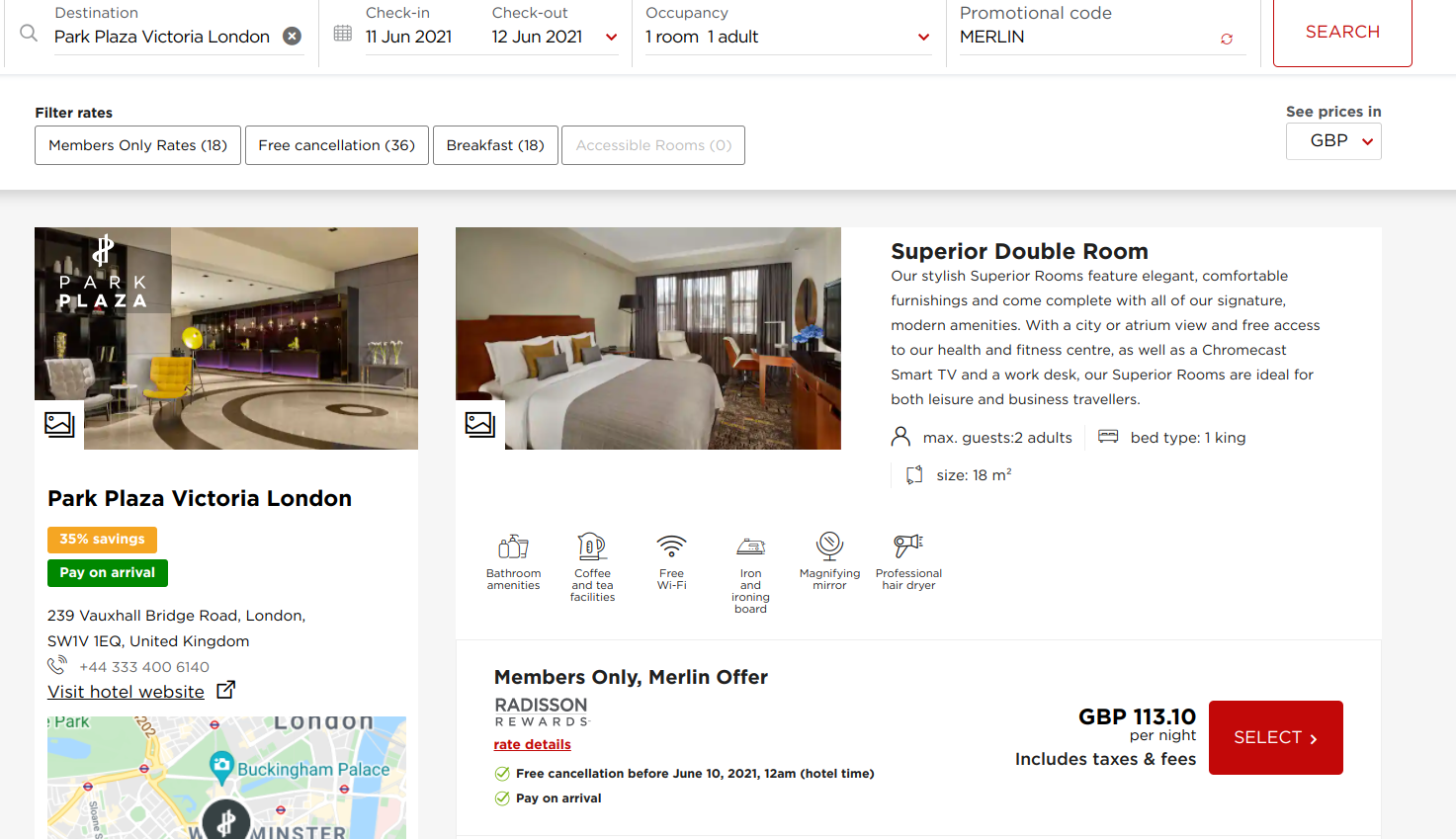1456x839 pixels.
Task: Click the promotional code refresh icon
Action: [x=1227, y=39]
